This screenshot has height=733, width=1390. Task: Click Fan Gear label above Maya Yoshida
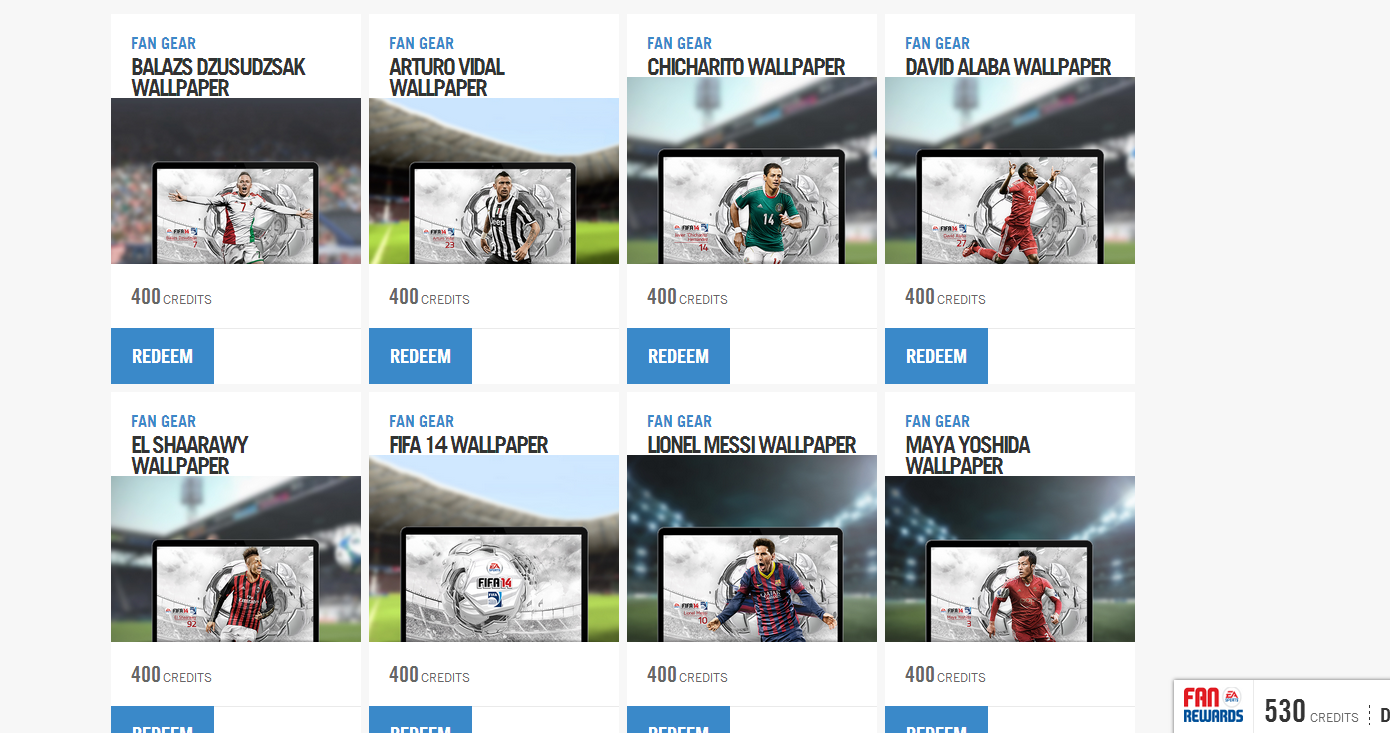tap(938, 421)
